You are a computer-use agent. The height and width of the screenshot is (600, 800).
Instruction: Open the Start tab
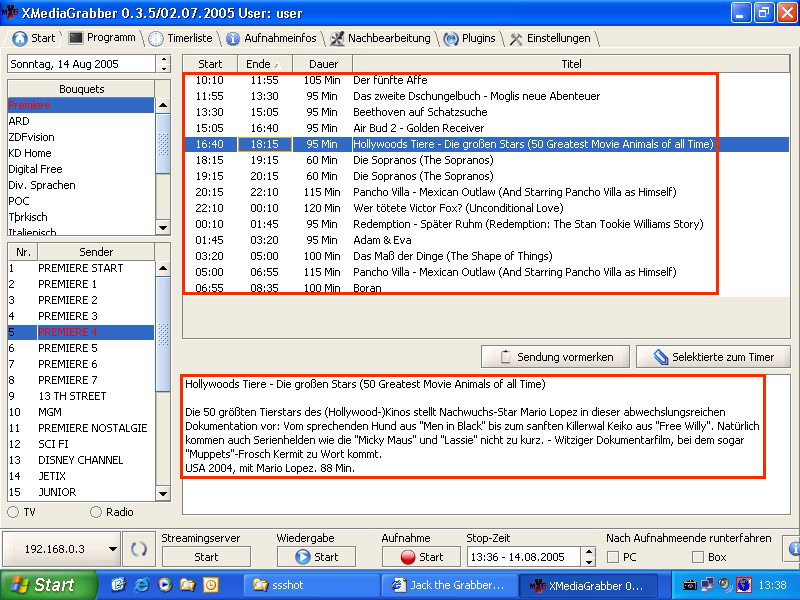pos(34,38)
